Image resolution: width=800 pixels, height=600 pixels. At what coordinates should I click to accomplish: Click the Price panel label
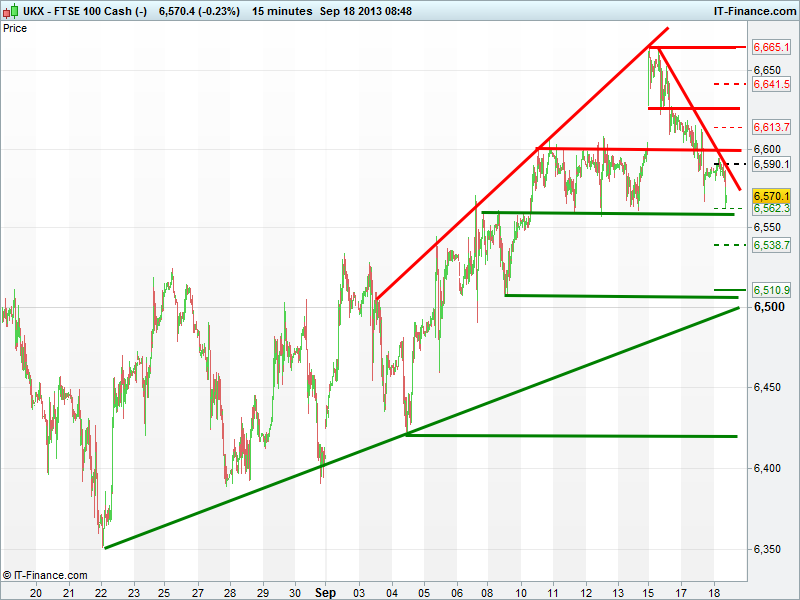(x=15, y=28)
